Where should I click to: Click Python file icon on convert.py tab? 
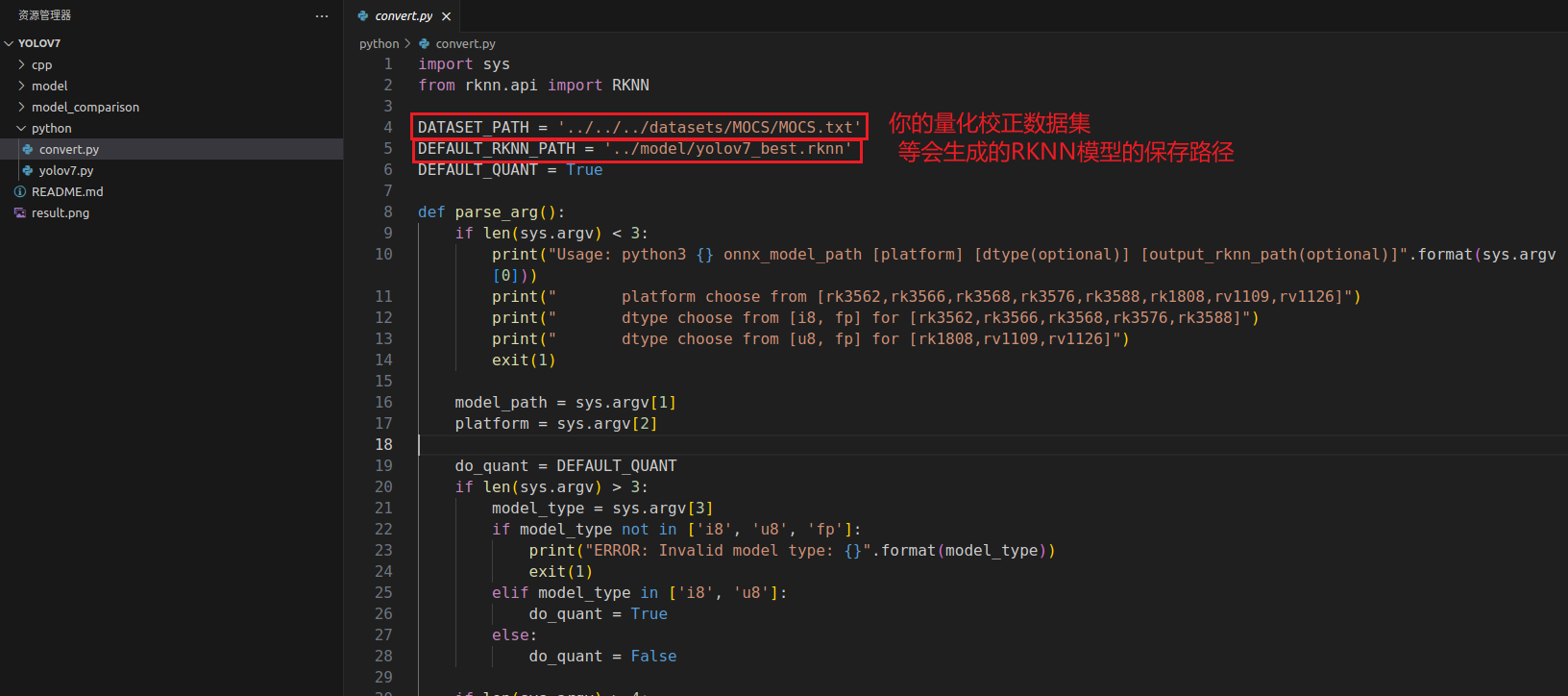[x=363, y=15]
